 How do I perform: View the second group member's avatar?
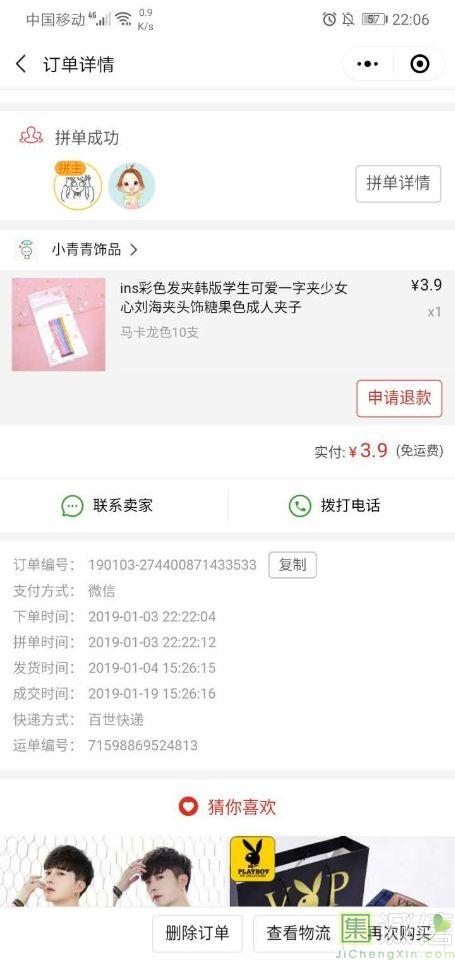(132, 186)
